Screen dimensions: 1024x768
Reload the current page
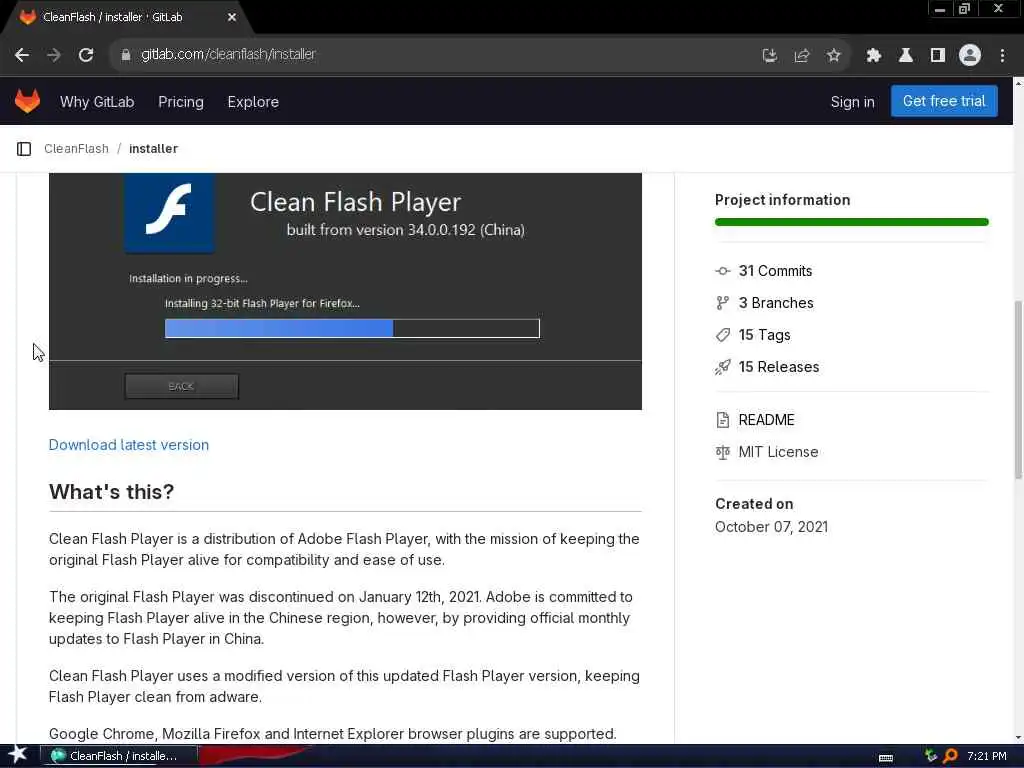click(86, 55)
